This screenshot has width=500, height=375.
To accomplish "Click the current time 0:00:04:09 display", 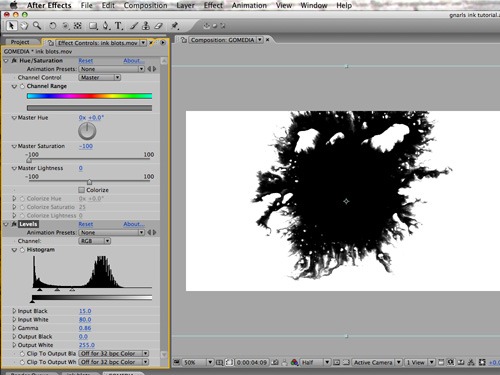I will coord(252,362).
